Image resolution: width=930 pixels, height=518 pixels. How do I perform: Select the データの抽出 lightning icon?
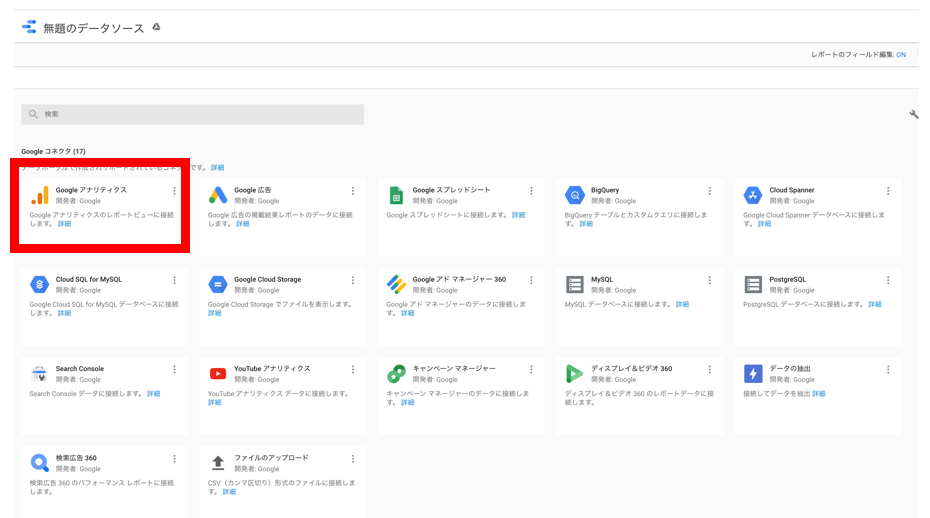point(753,374)
